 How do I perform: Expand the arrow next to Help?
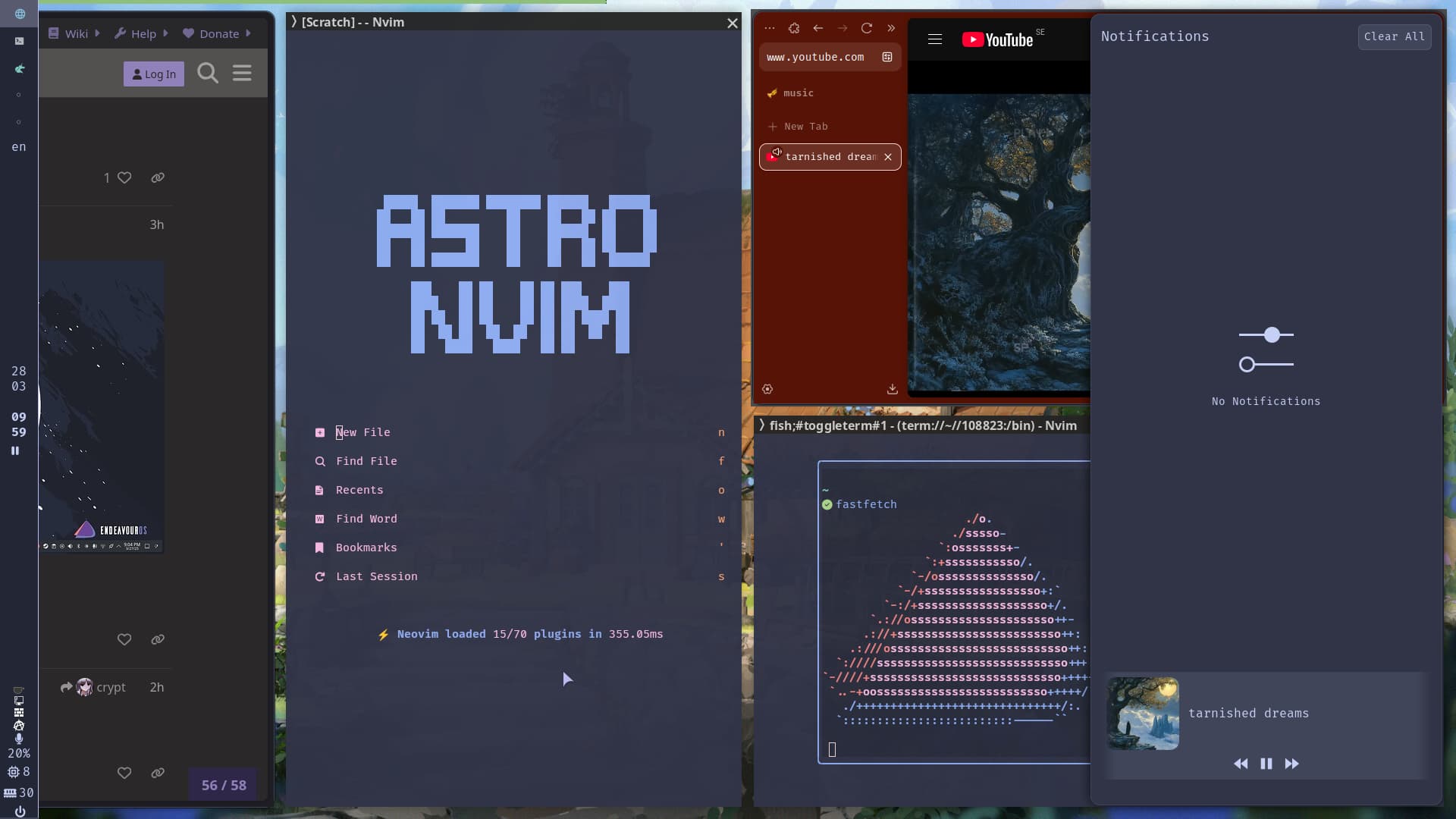(x=165, y=33)
